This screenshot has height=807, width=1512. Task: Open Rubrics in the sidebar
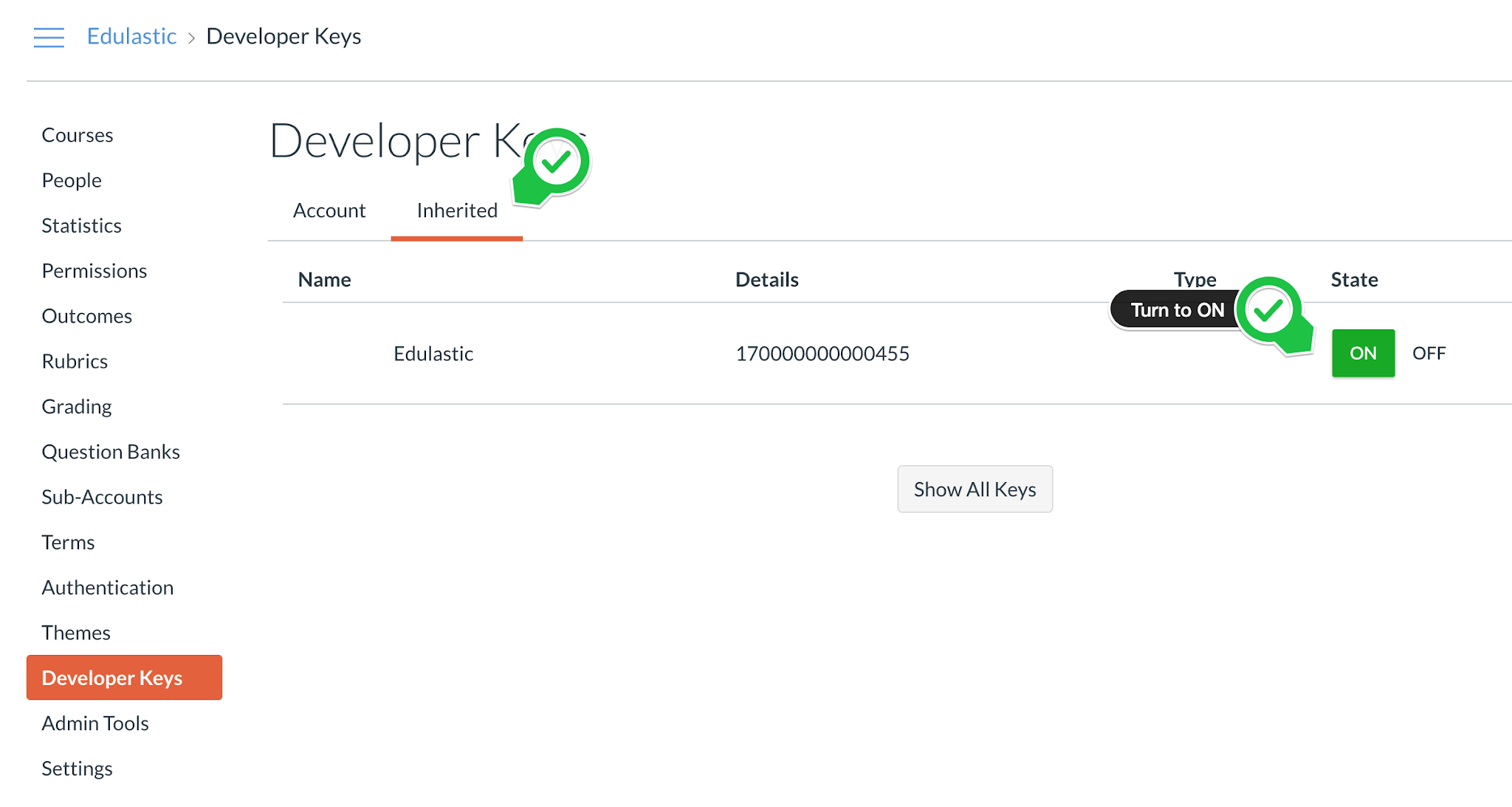75,361
